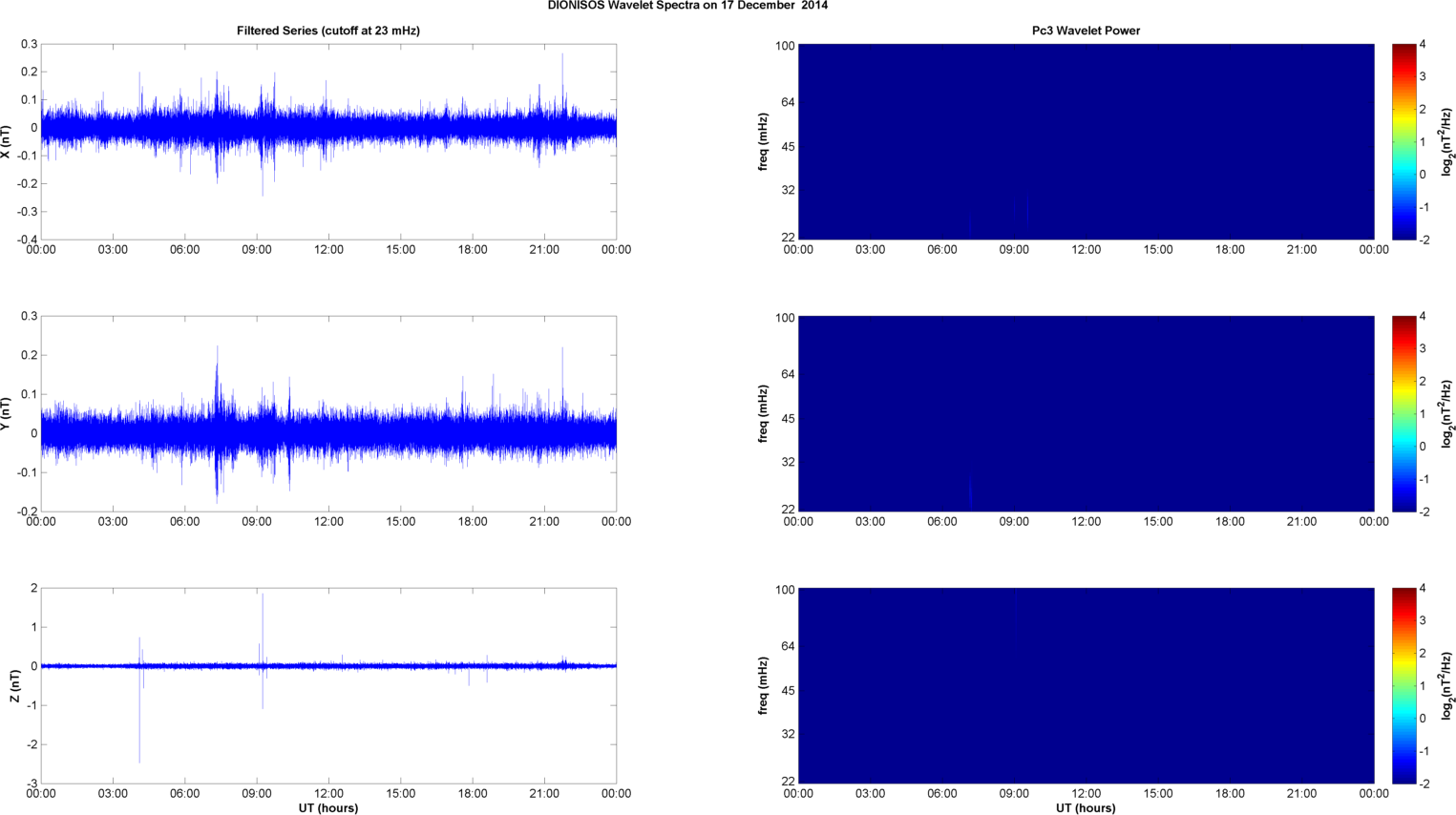
Task: Click the DIONISOS Wavelet Spectra figure title
Action: coord(687,6)
